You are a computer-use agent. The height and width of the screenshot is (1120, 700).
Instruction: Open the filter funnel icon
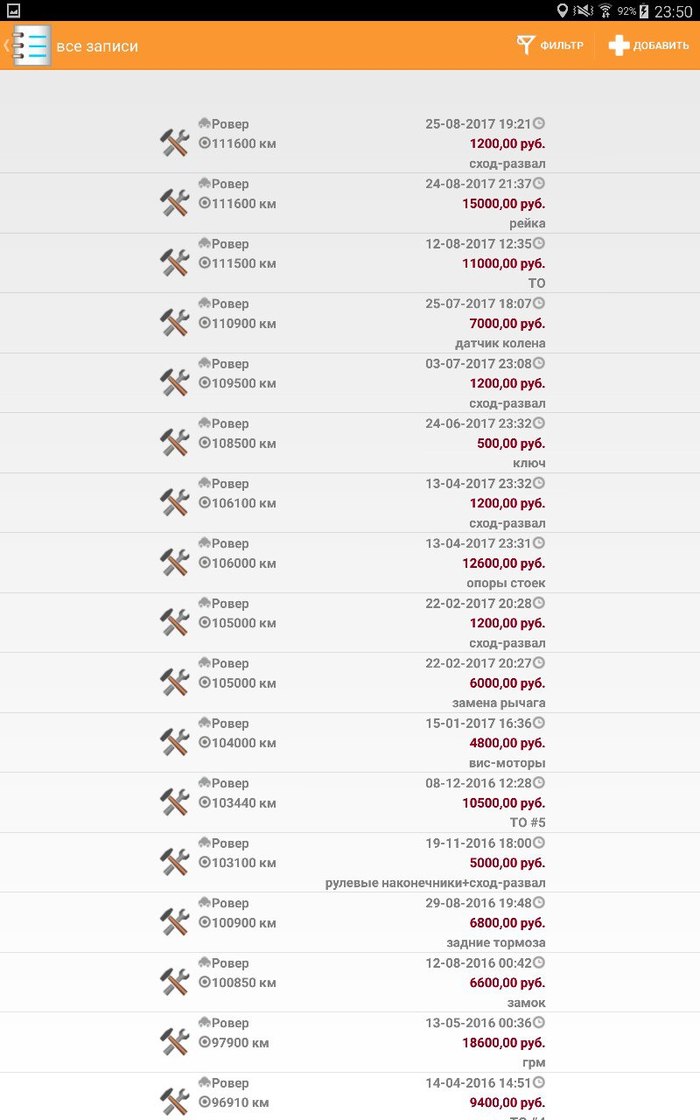pos(525,45)
